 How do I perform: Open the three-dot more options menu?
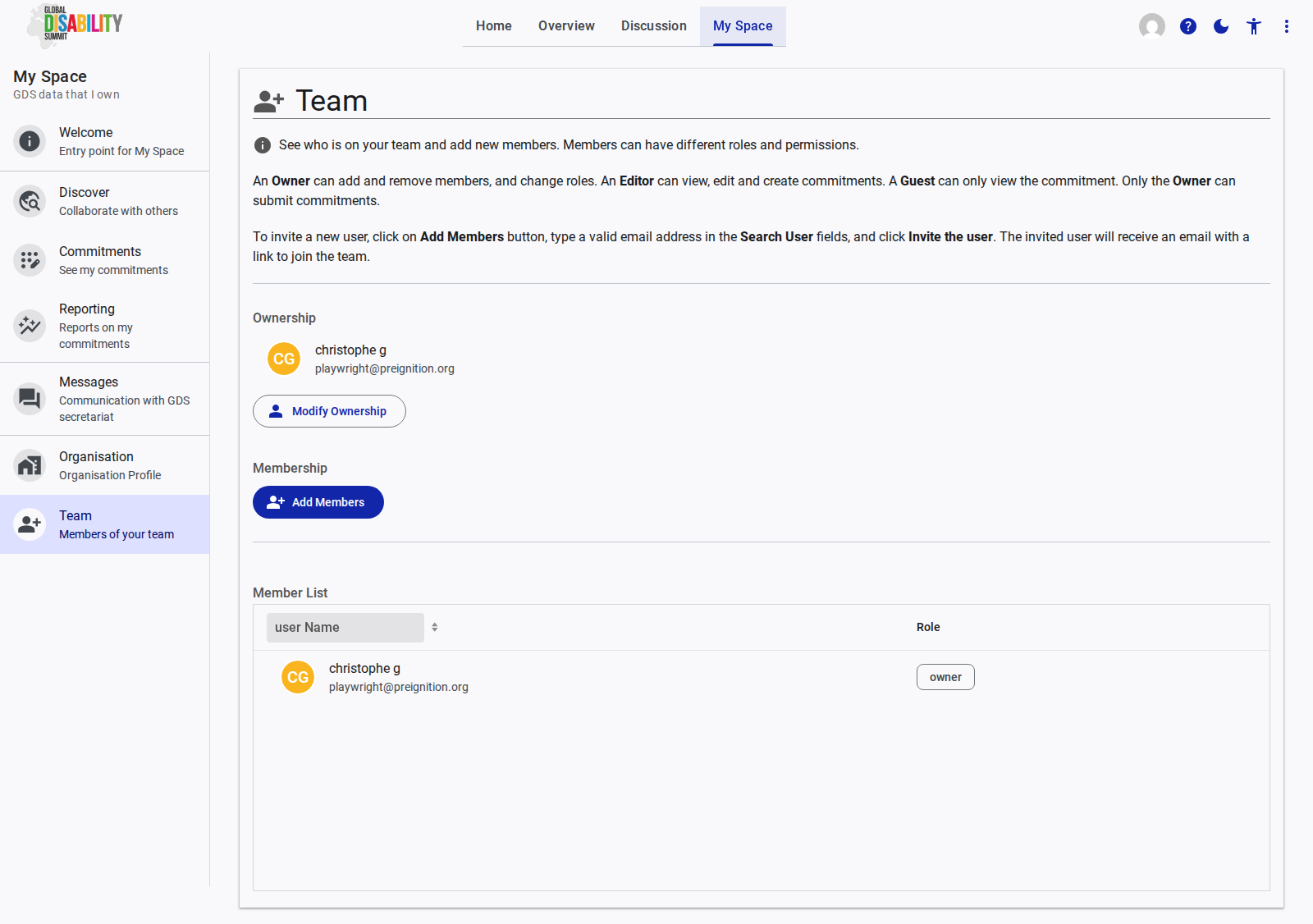click(1286, 26)
